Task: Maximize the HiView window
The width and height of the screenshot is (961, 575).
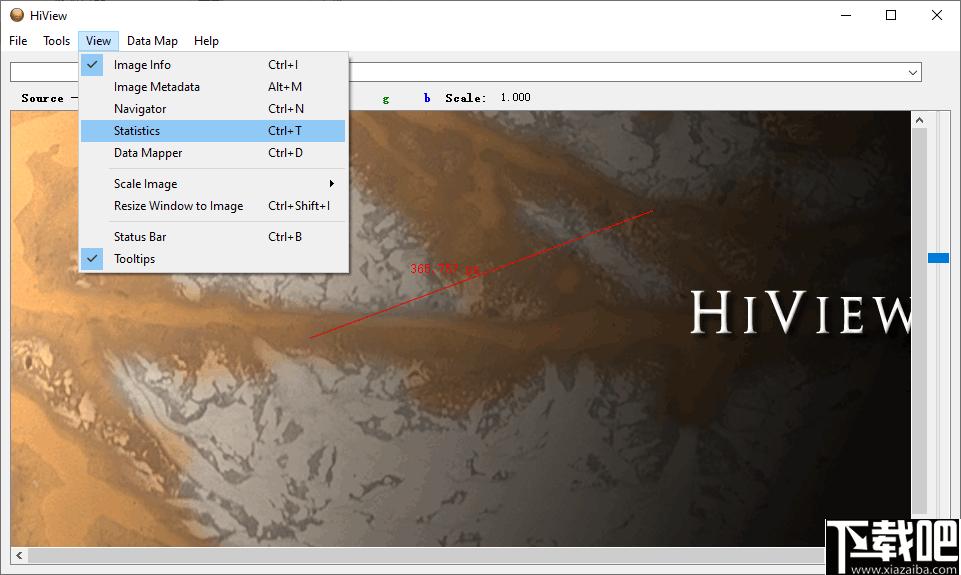Action: 891,15
